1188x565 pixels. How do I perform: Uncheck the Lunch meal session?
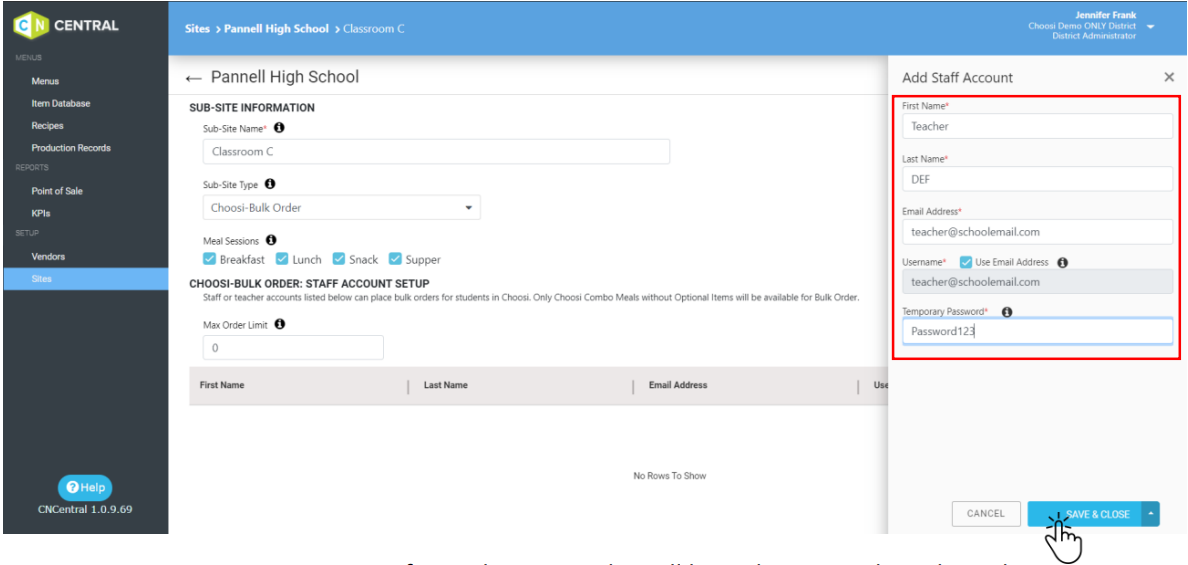coord(282,259)
